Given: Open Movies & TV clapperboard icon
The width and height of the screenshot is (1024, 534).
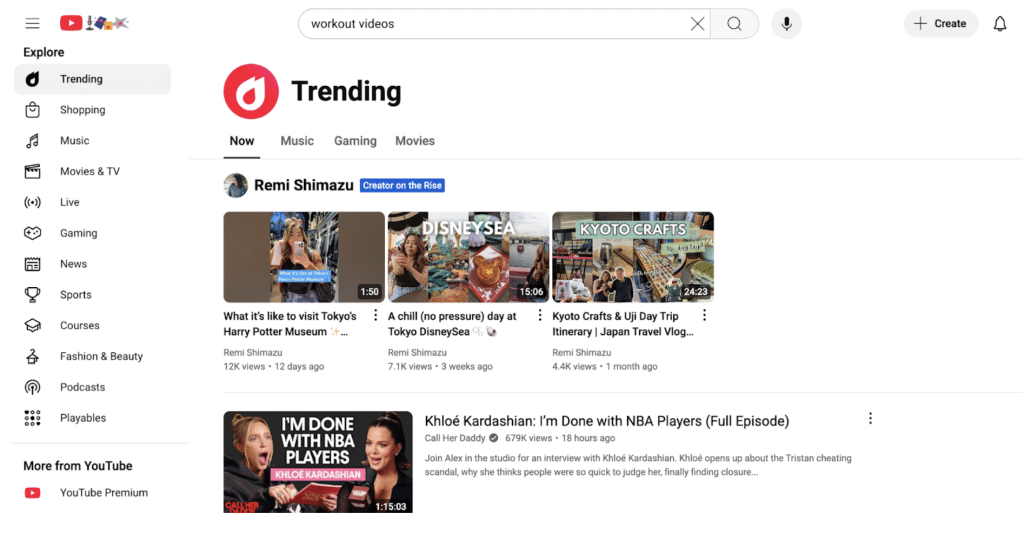Looking at the screenshot, I should click(x=32, y=171).
